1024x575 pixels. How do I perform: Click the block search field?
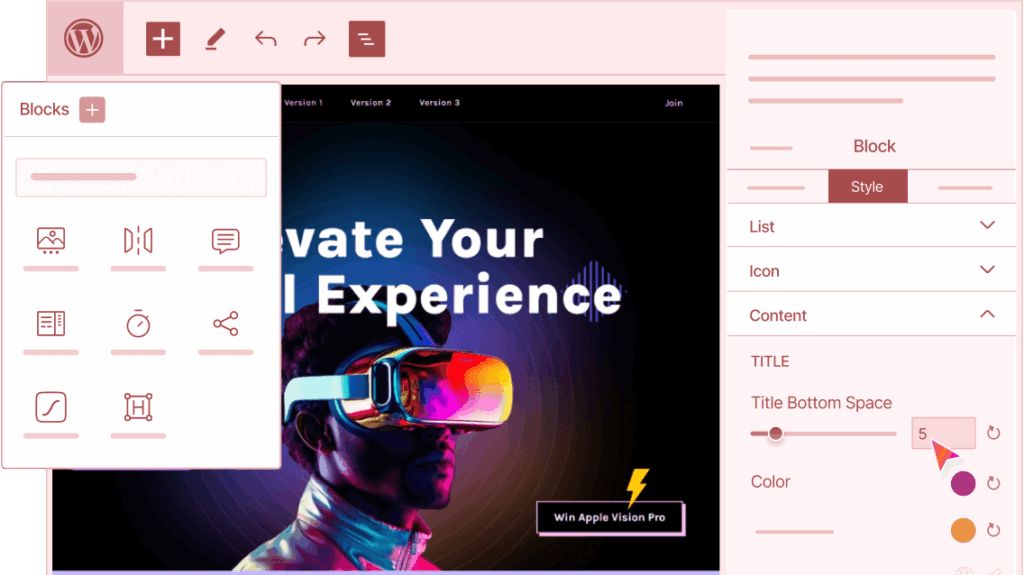[141, 177]
